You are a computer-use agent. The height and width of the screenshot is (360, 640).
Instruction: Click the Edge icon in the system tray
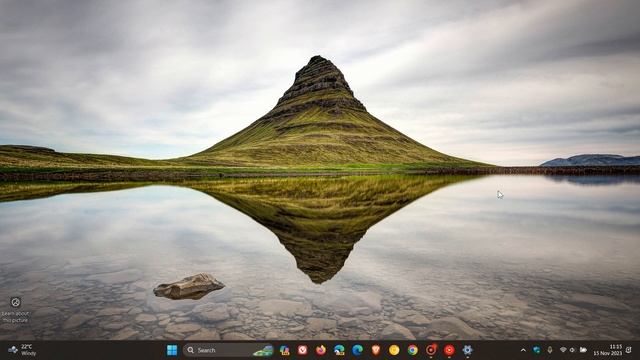point(536,350)
